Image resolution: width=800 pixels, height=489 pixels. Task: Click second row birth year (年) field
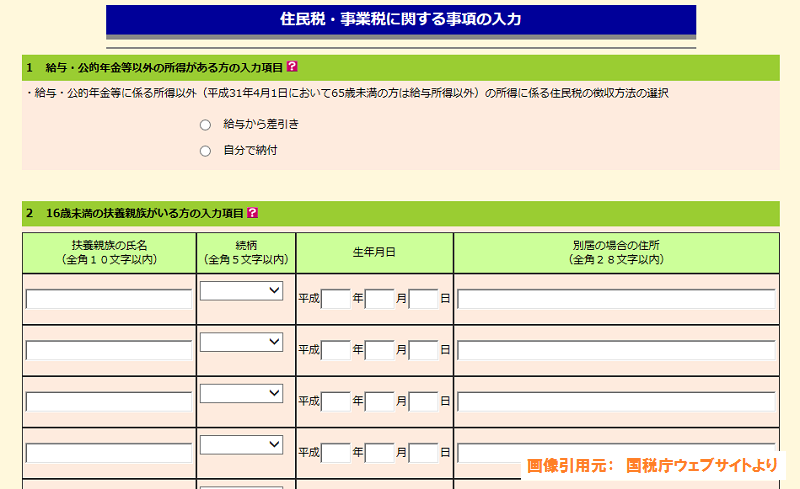(336, 351)
